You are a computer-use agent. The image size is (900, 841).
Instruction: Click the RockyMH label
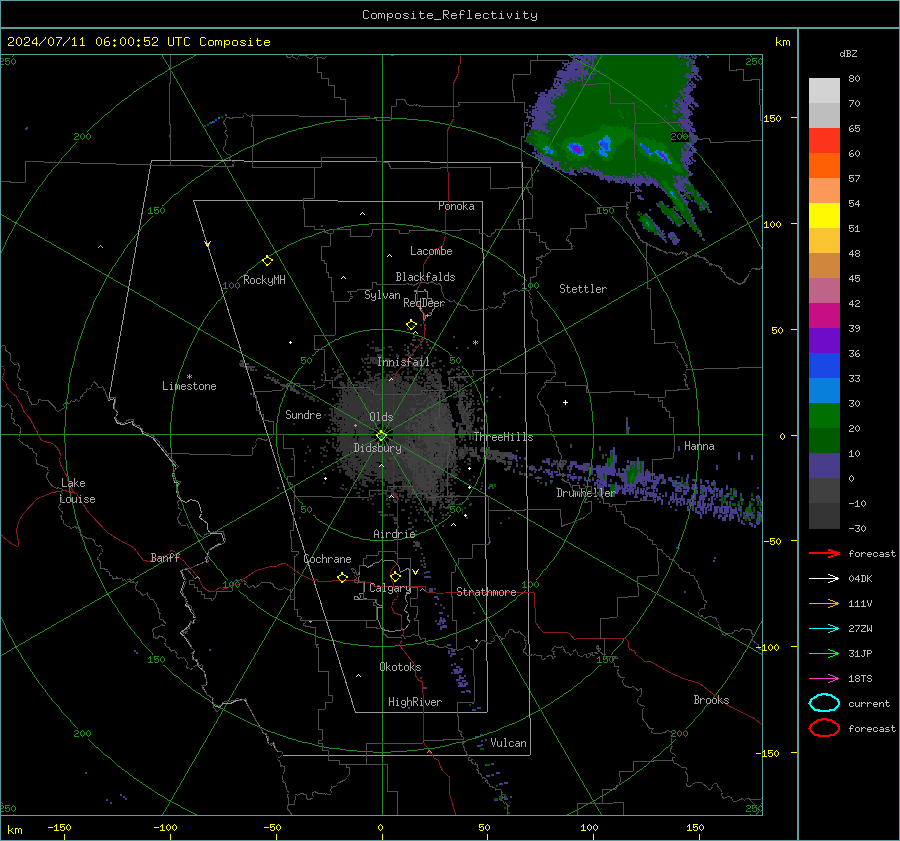[x=264, y=280]
